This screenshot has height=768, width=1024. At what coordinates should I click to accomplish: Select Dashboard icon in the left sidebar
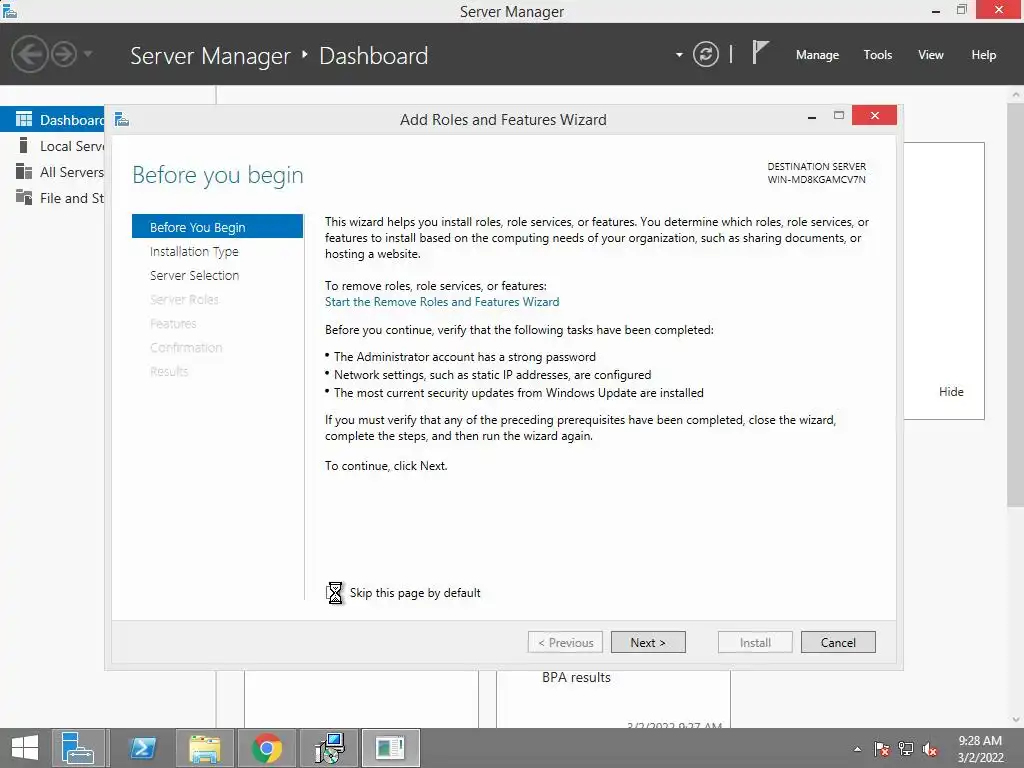tap(24, 120)
